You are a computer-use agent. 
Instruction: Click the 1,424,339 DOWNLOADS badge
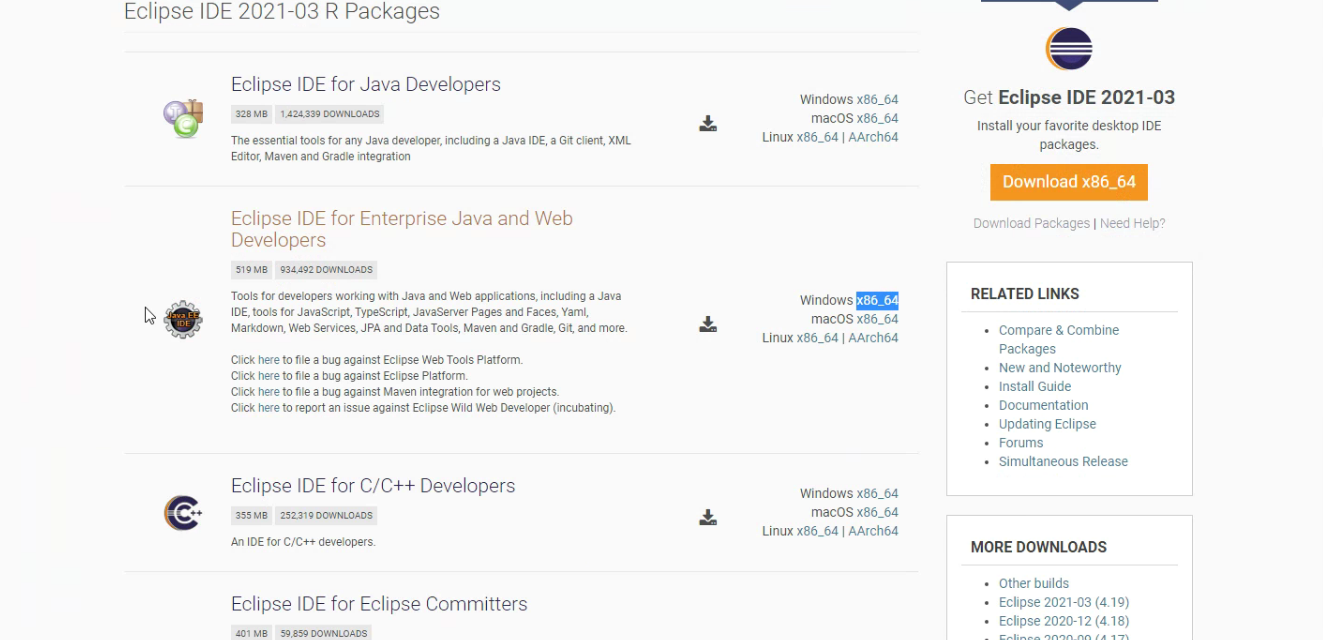[330, 114]
